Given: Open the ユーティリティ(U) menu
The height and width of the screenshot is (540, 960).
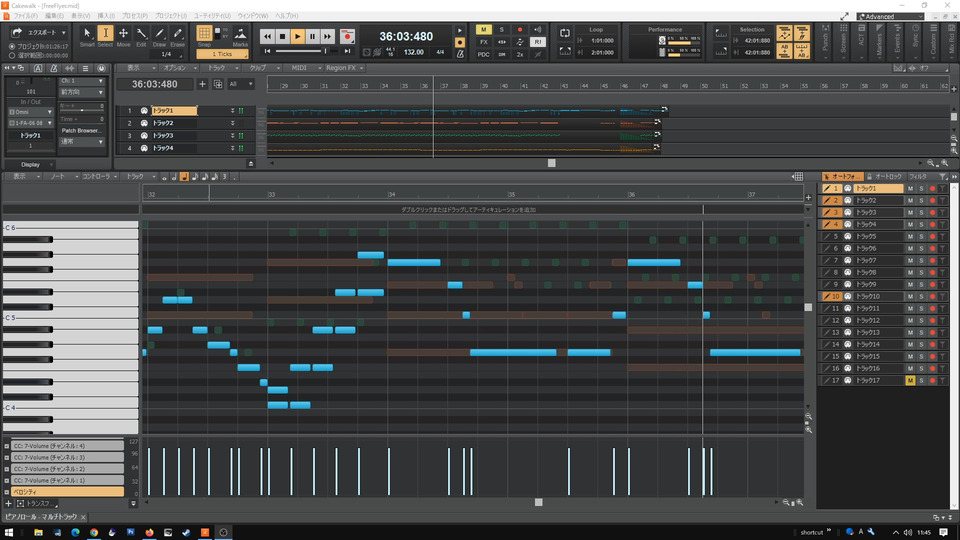Looking at the screenshot, I should tap(212, 16).
